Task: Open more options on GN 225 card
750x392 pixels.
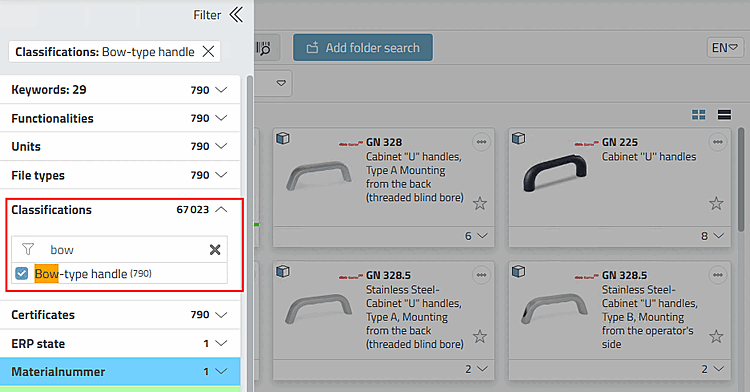Action: click(x=717, y=142)
